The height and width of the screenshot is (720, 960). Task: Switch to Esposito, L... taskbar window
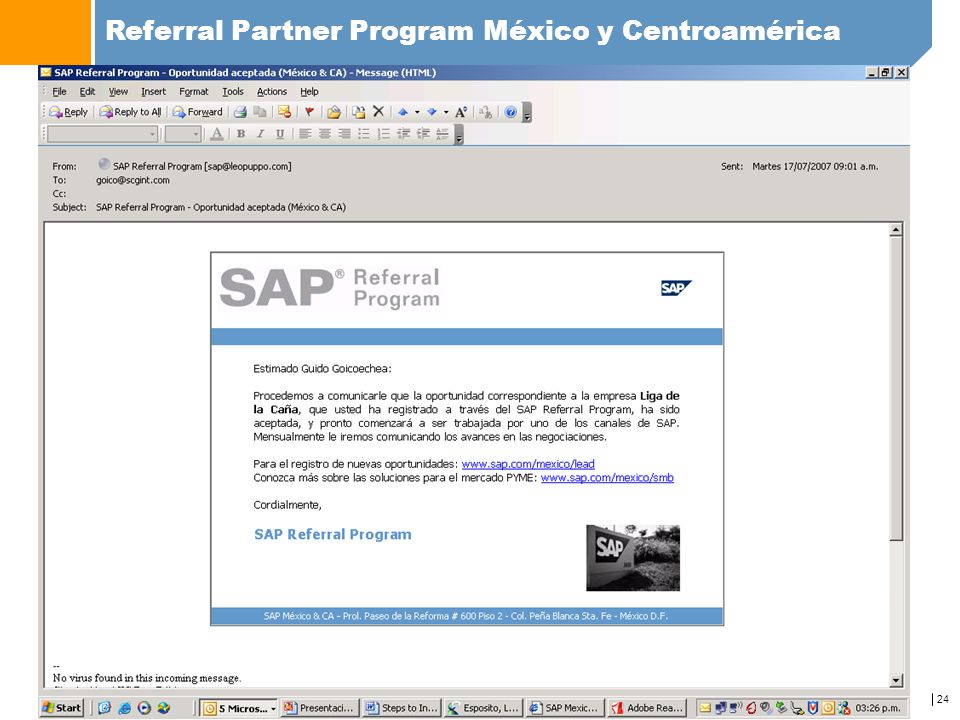pyautogui.click(x=483, y=708)
